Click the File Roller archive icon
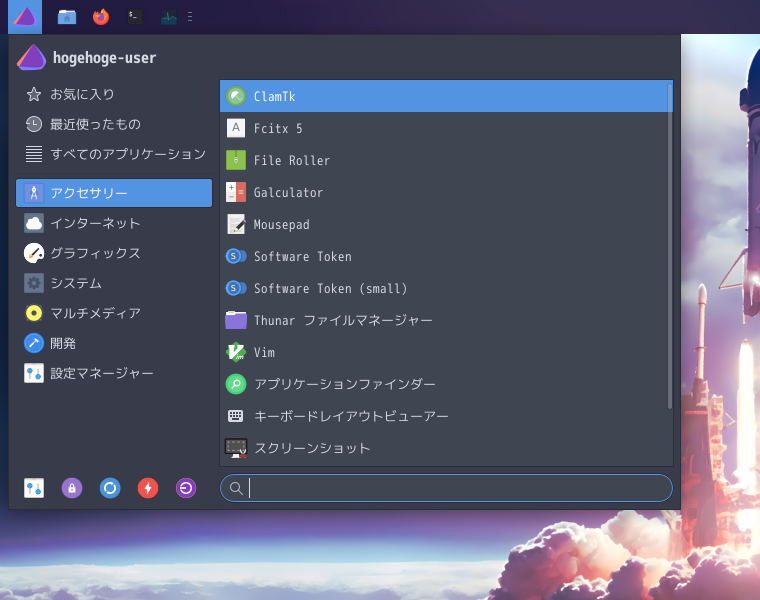 click(236, 160)
